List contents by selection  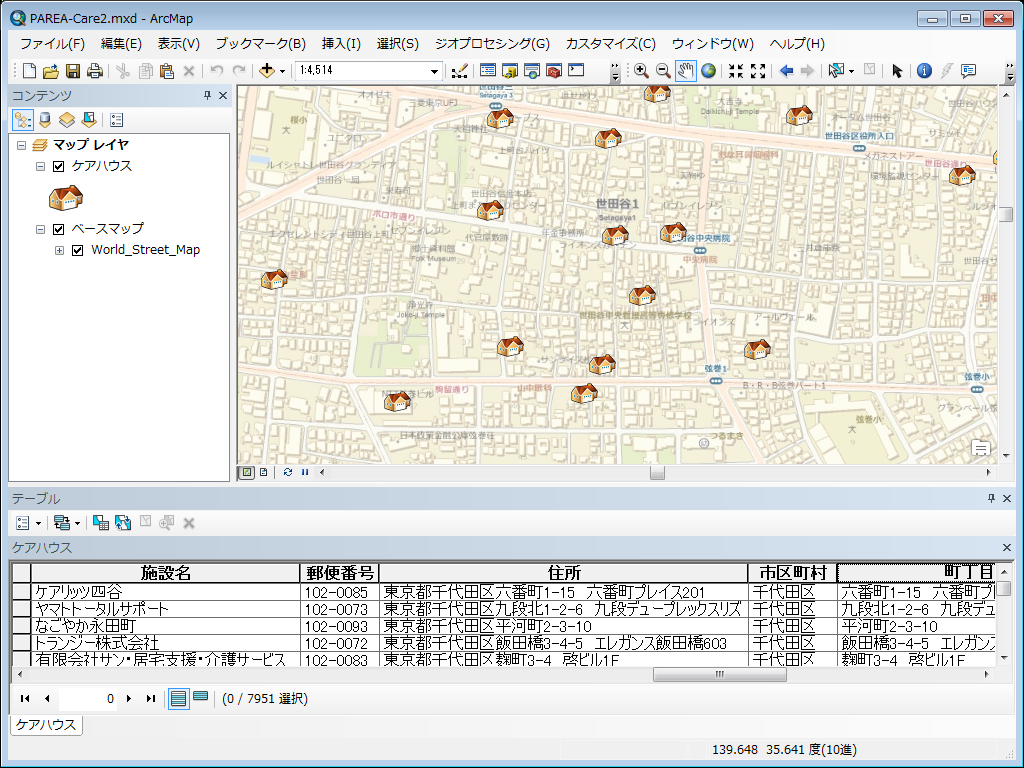(89, 120)
